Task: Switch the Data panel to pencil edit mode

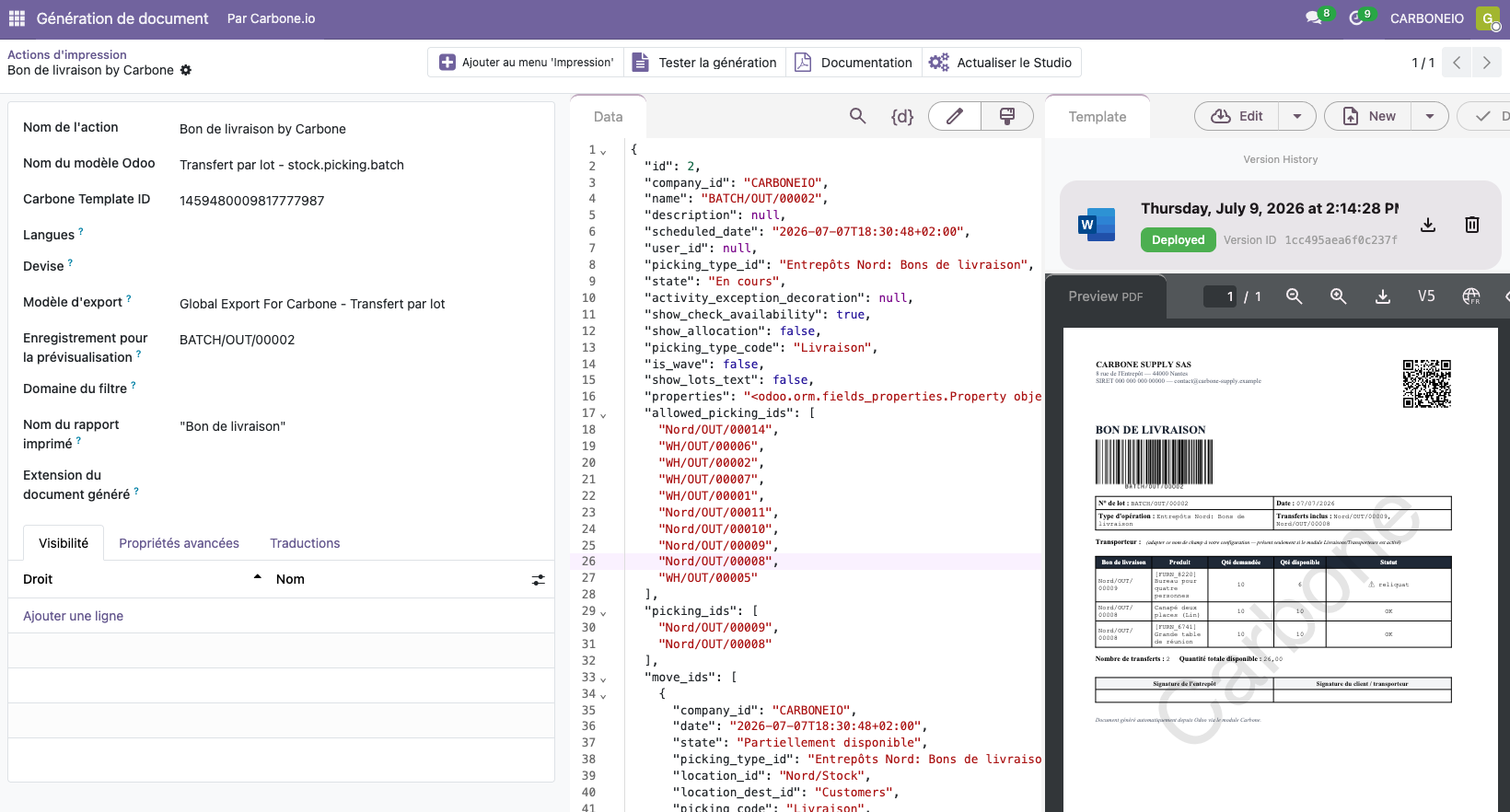Action: click(955, 116)
